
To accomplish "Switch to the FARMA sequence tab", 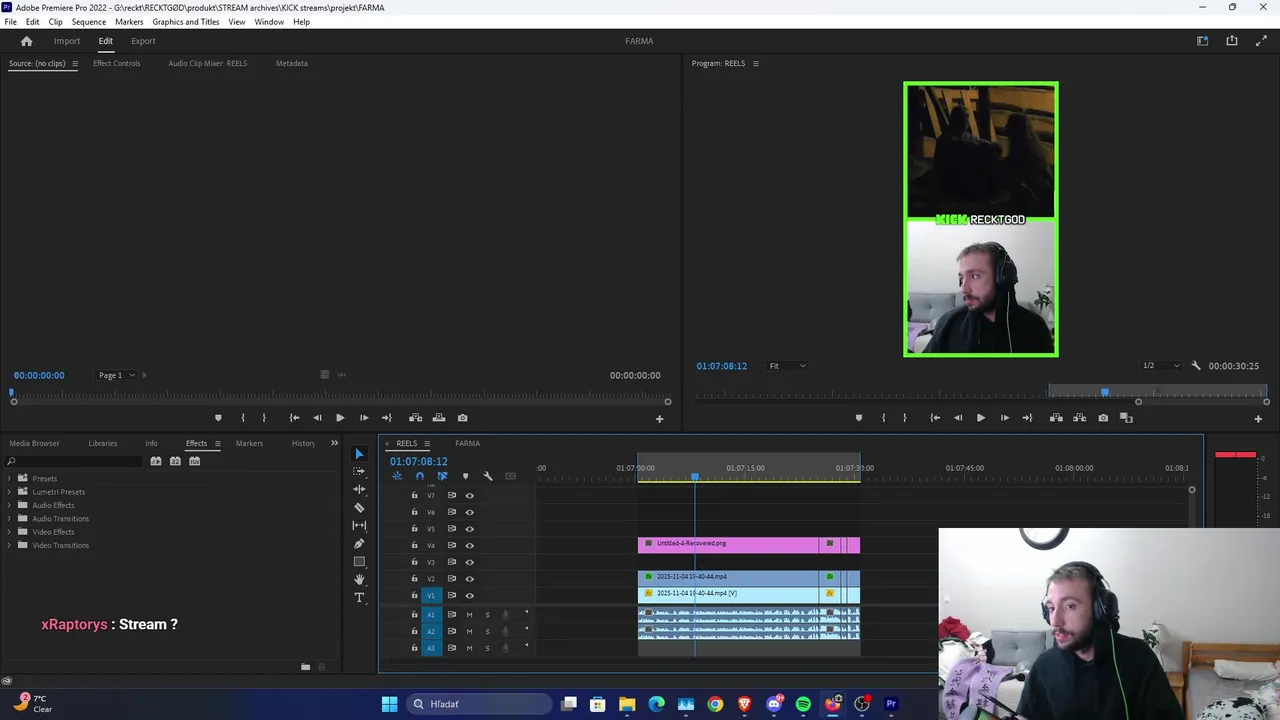I will point(467,443).
